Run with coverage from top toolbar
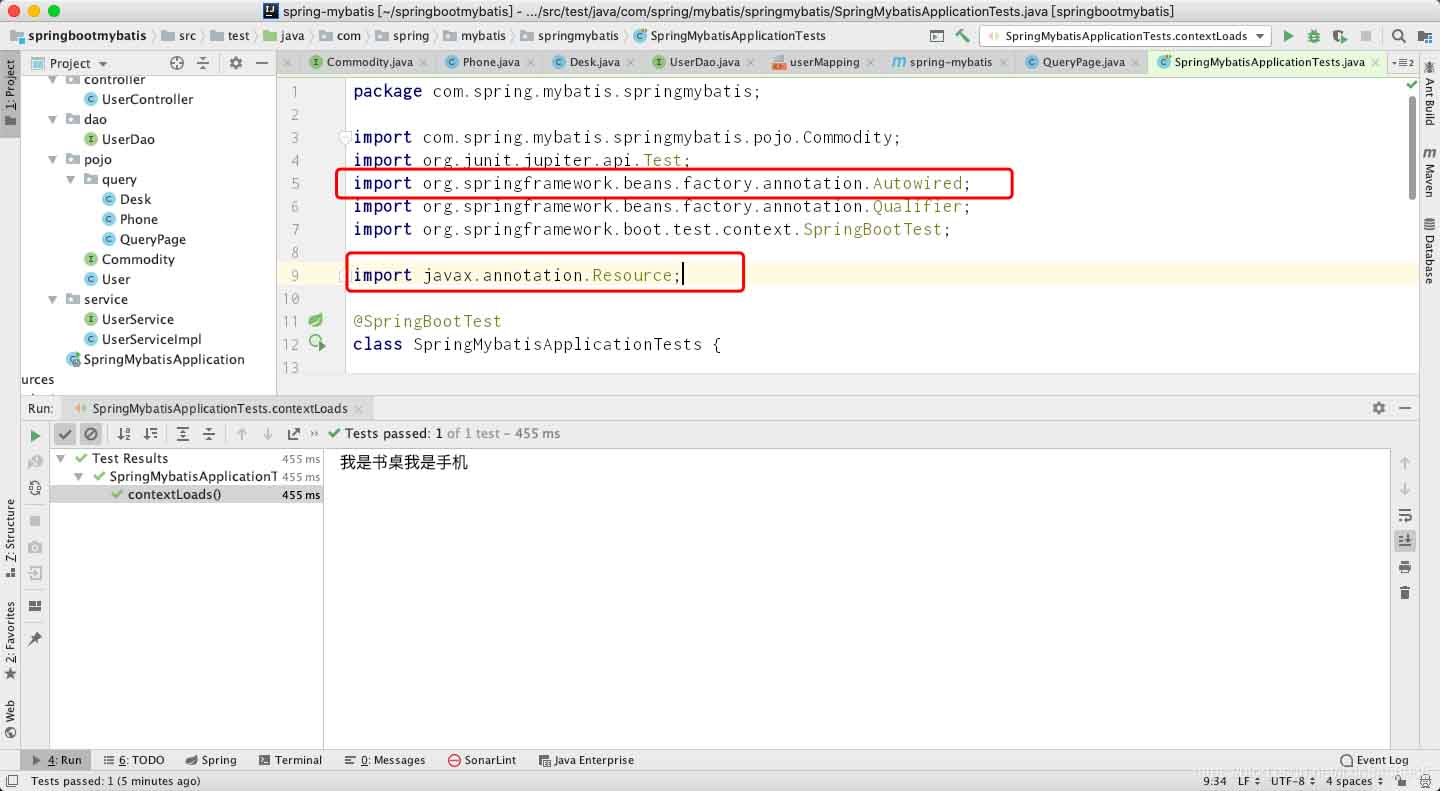 [x=1340, y=36]
